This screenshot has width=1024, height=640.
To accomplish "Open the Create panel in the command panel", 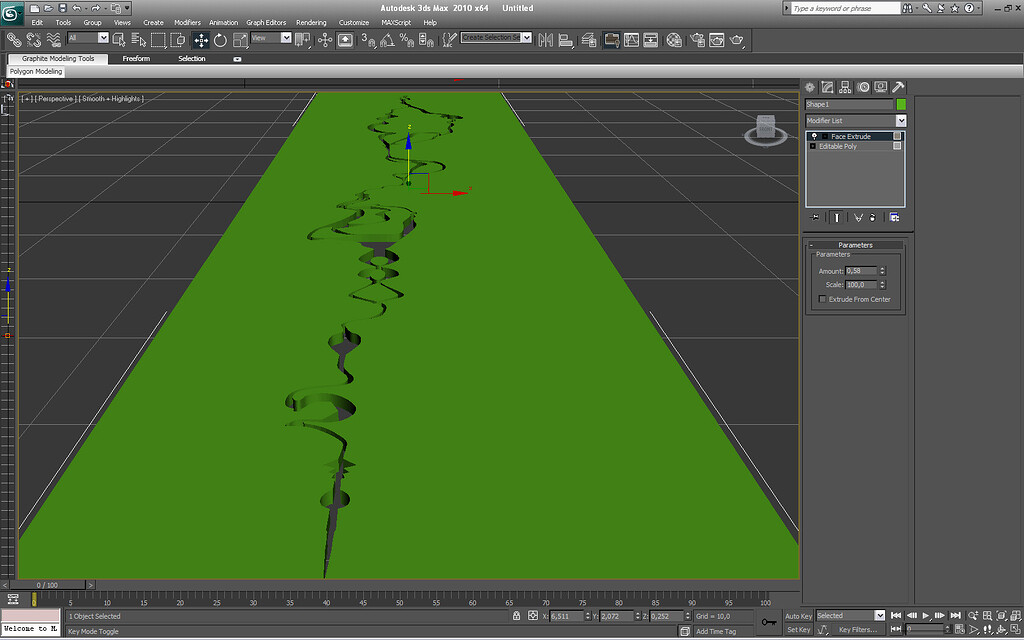I will (810, 87).
